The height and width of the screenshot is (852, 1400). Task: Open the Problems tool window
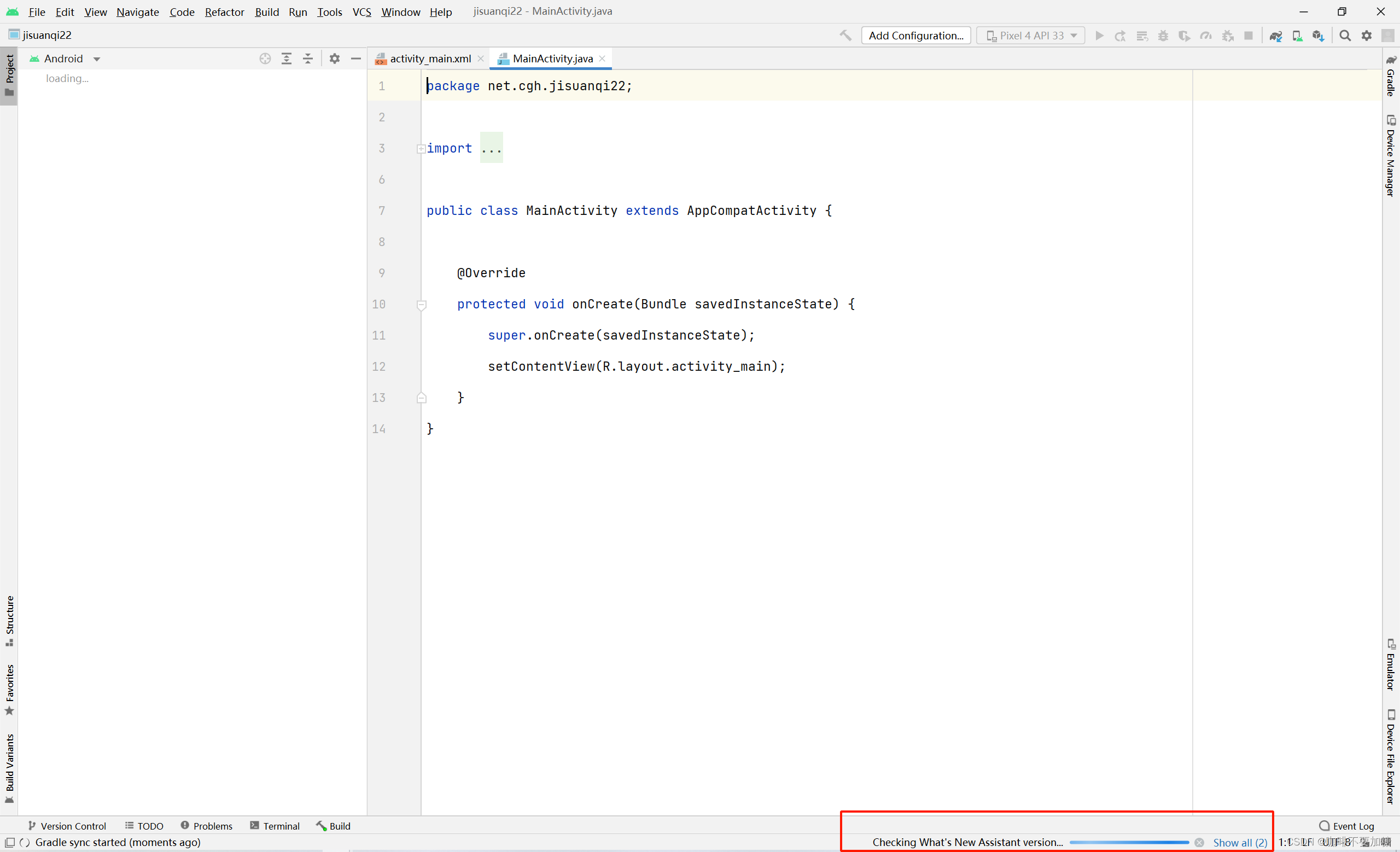[x=207, y=826]
